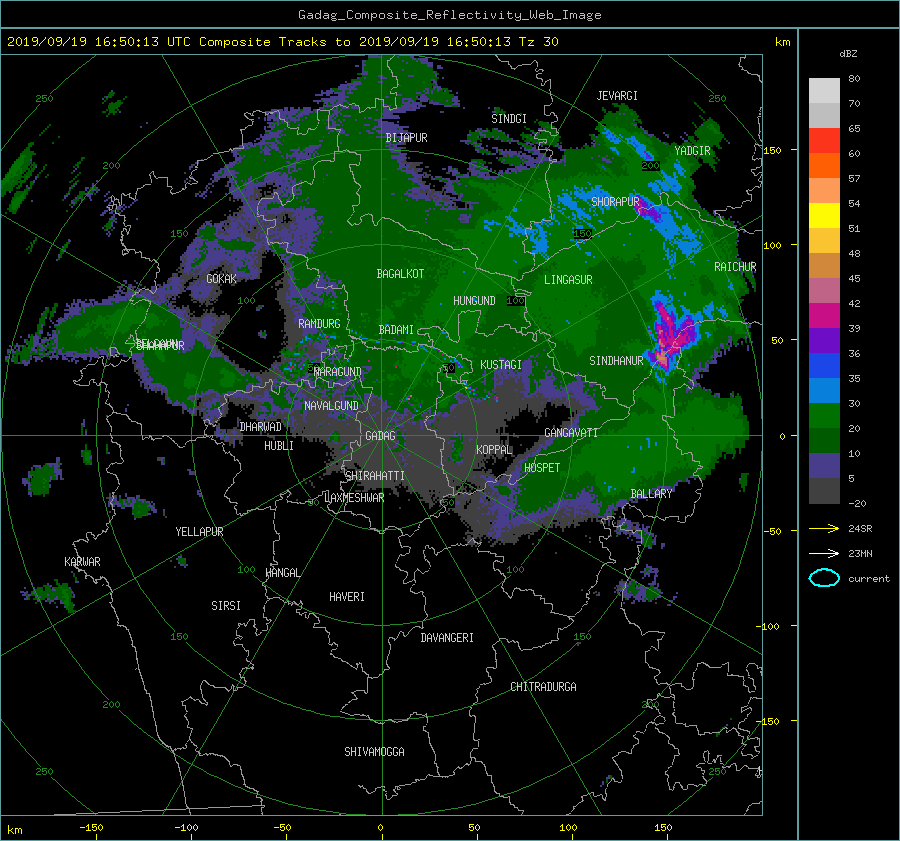Click the KUSTAGI city label
The height and width of the screenshot is (841, 900).
tap(501, 365)
